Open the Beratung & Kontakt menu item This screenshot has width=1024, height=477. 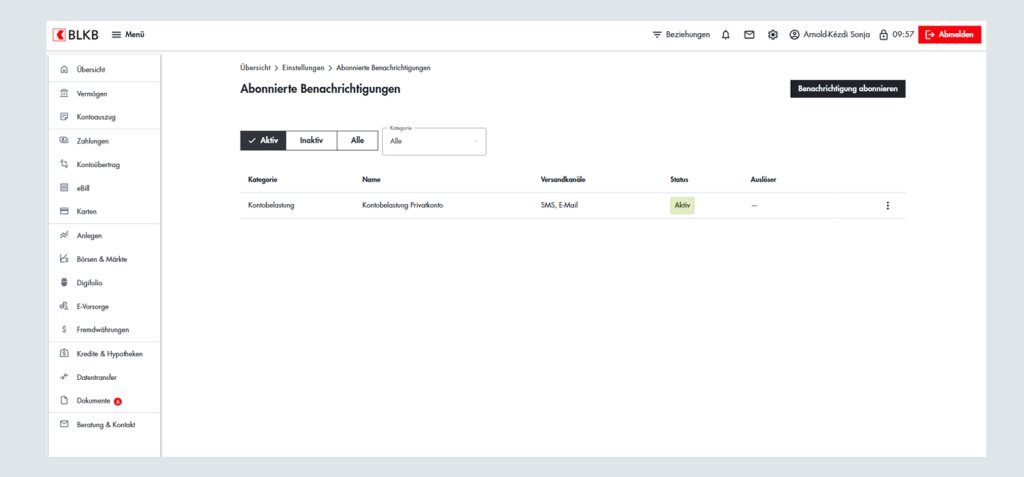[x=104, y=424]
